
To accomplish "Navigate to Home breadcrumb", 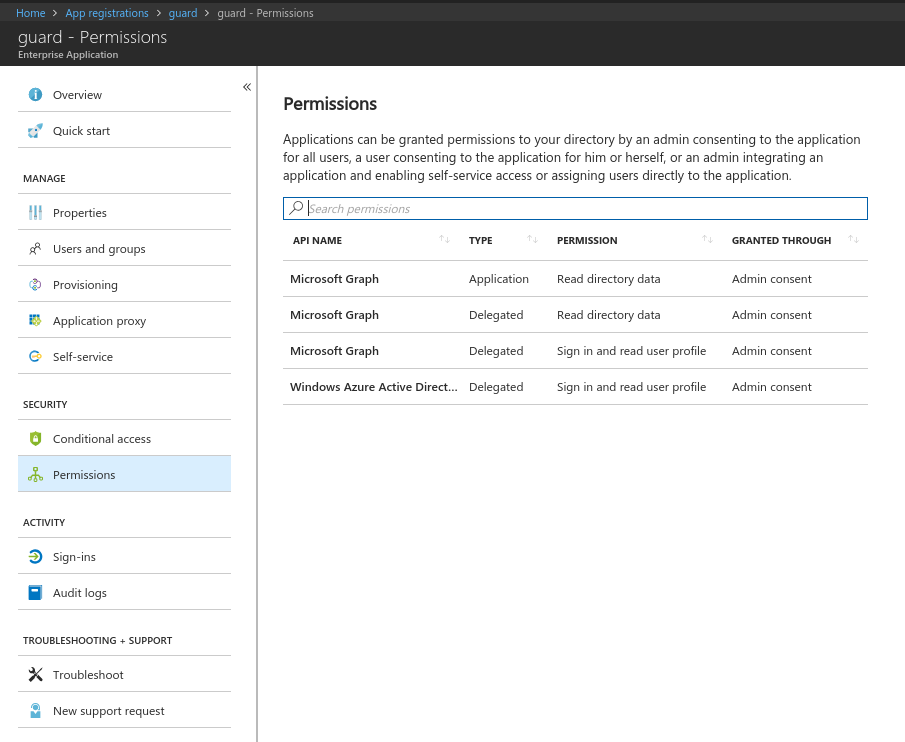I will tap(31, 13).
